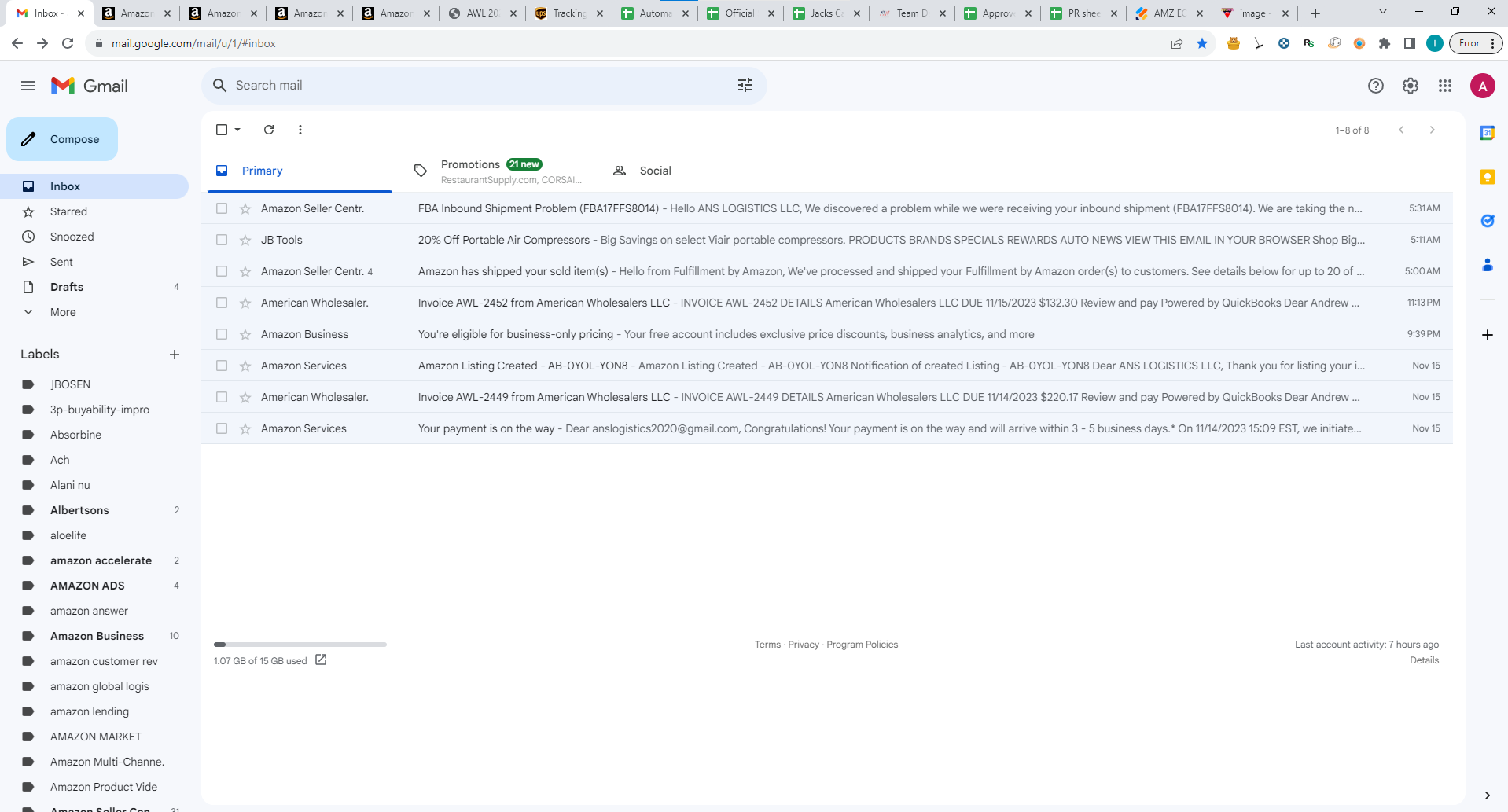
Task: Open the Privacy link
Action: tap(804, 645)
